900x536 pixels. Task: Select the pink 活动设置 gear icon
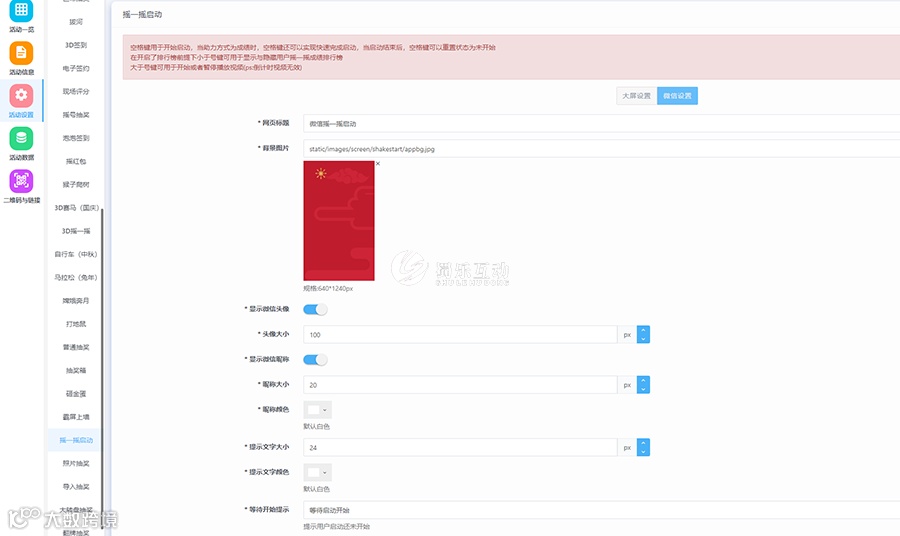coord(21,95)
